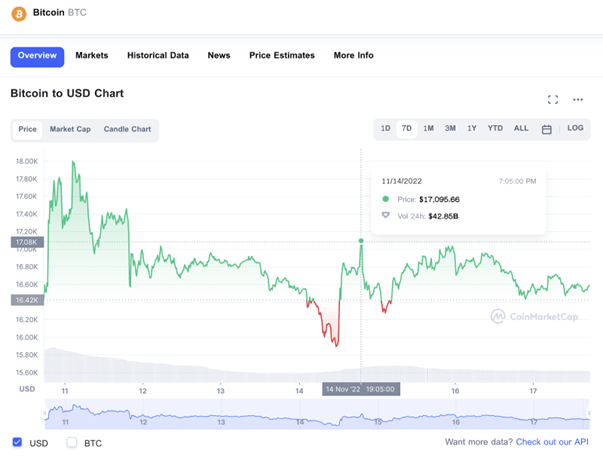Click the Bitcoin logo icon
The width and height of the screenshot is (603, 461).
[18, 15]
